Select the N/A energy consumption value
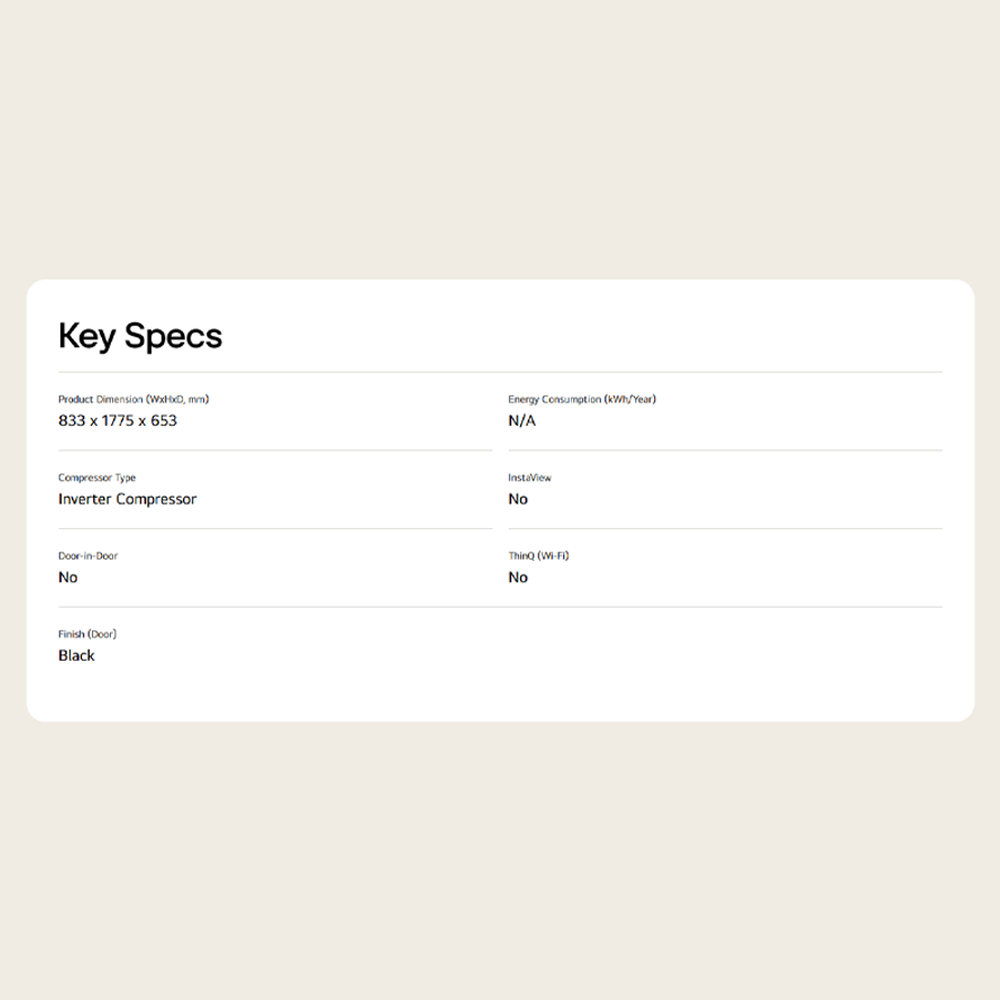Viewport: 1000px width, 1000px height. (522, 421)
